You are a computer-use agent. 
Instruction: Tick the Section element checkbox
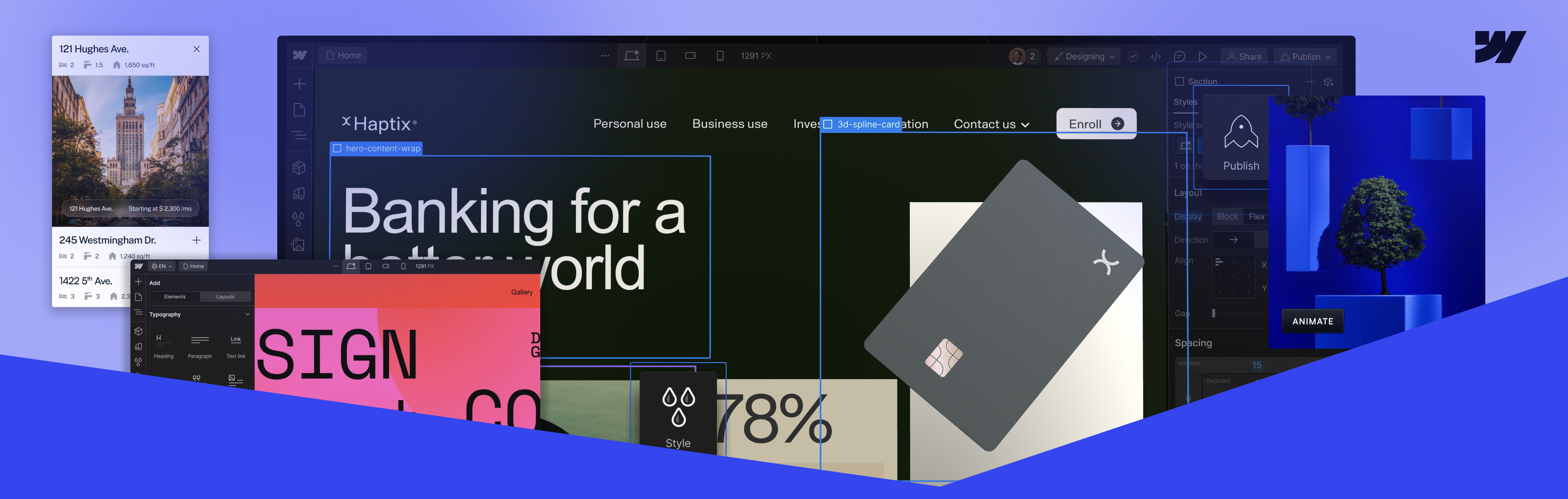(x=1179, y=82)
